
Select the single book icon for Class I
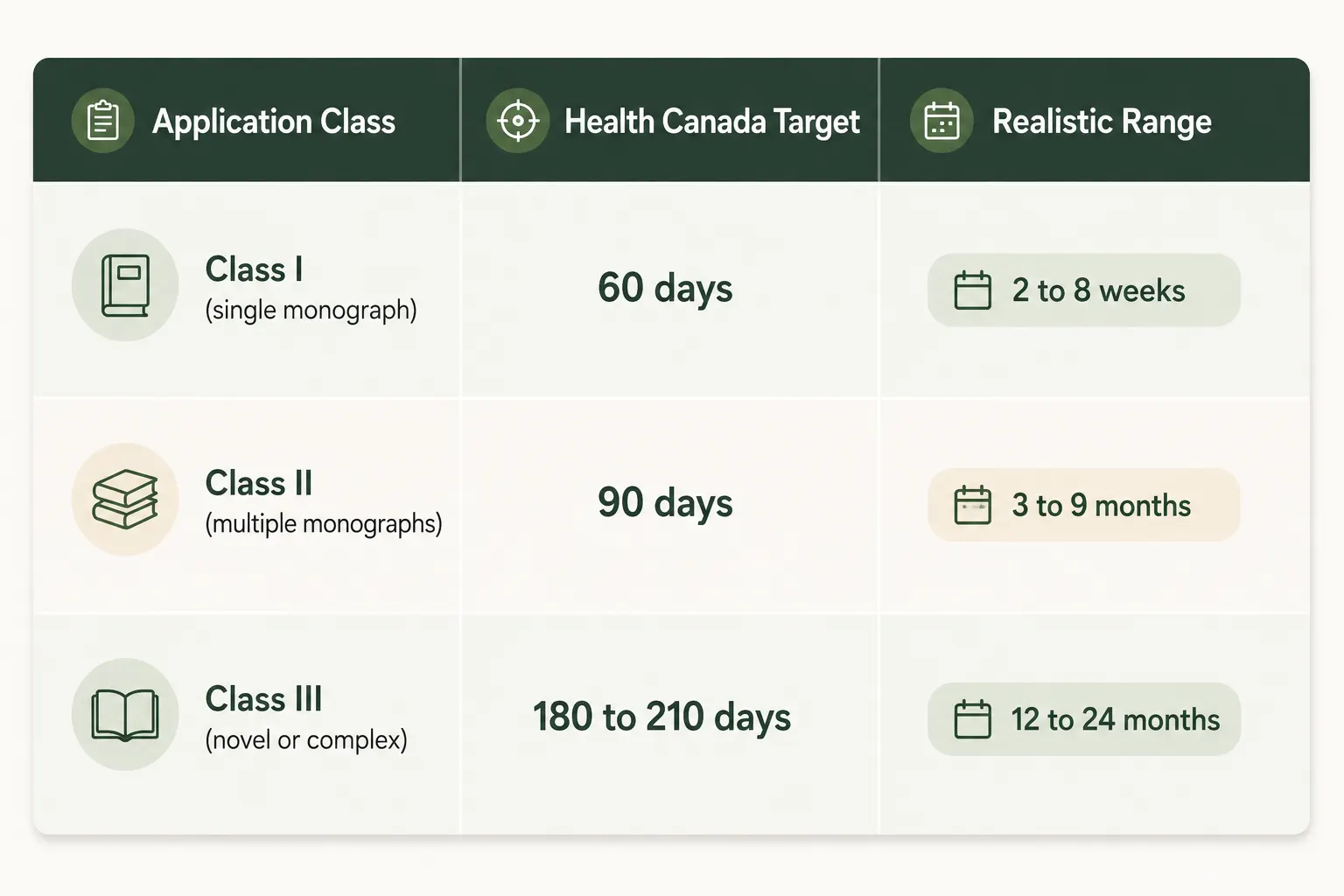click(x=125, y=285)
